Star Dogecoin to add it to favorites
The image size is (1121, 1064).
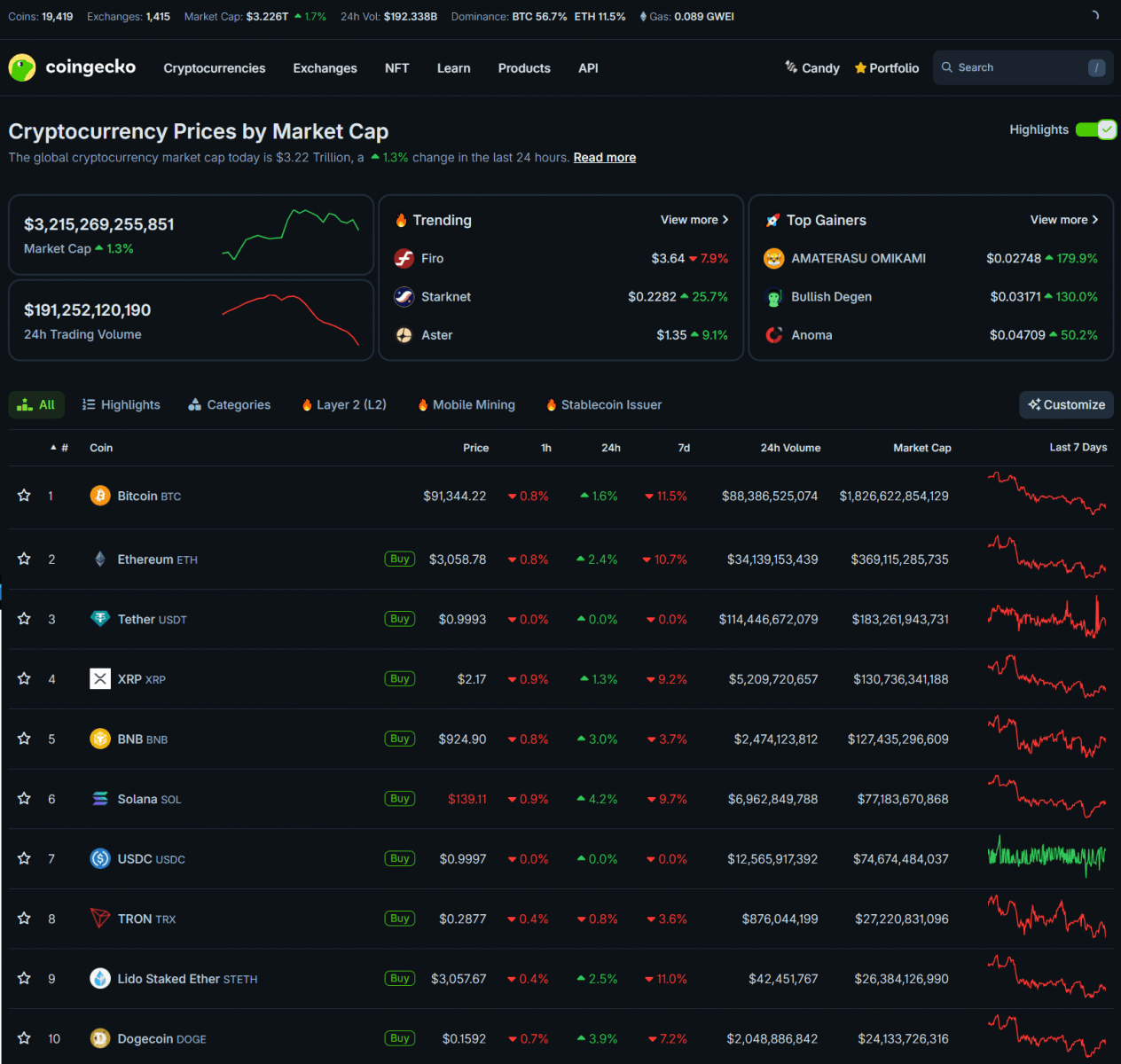(x=23, y=1038)
